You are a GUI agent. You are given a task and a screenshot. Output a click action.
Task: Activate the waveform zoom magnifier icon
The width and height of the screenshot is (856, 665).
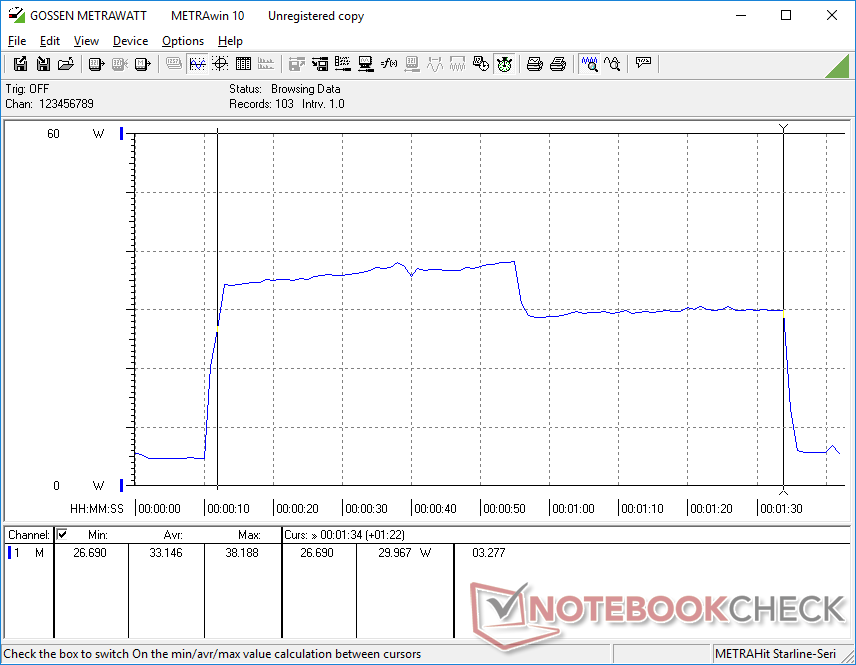click(x=589, y=64)
